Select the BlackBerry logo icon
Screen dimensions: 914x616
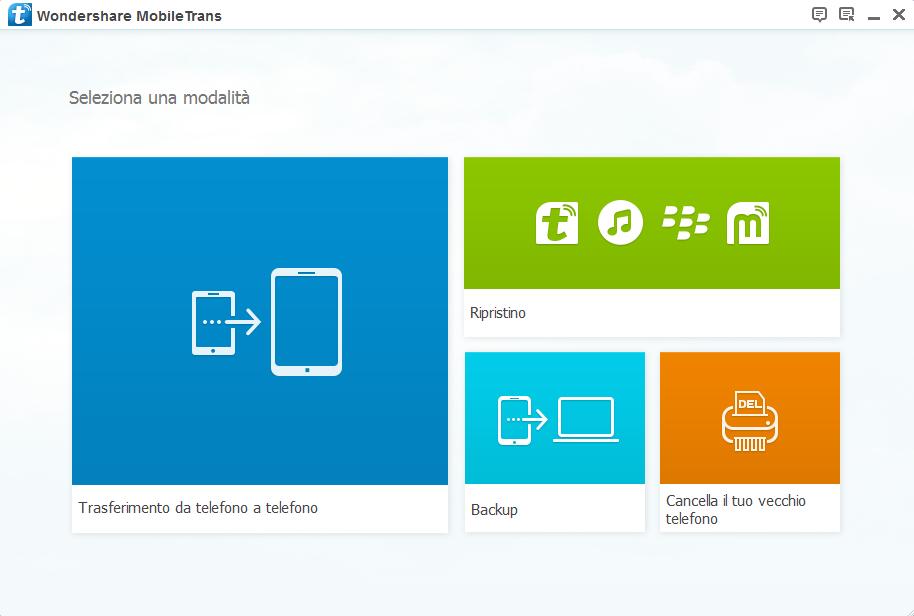click(x=685, y=223)
